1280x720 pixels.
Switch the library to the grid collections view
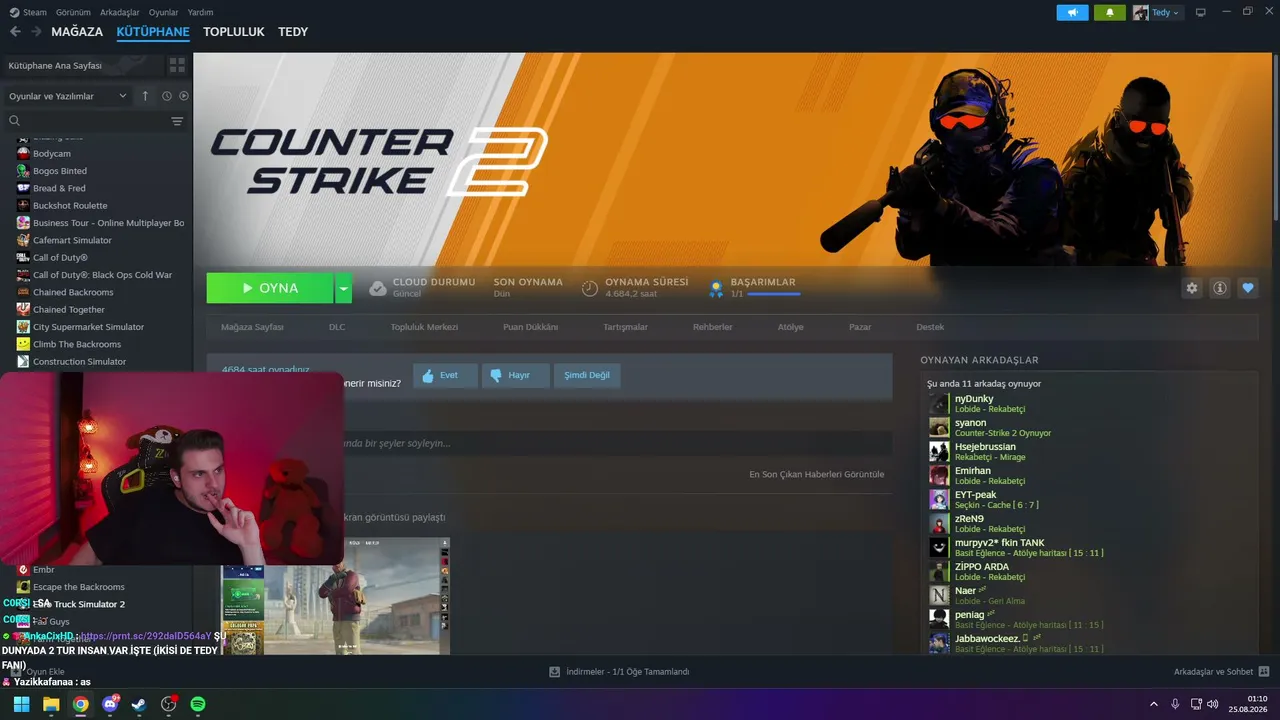click(x=177, y=65)
